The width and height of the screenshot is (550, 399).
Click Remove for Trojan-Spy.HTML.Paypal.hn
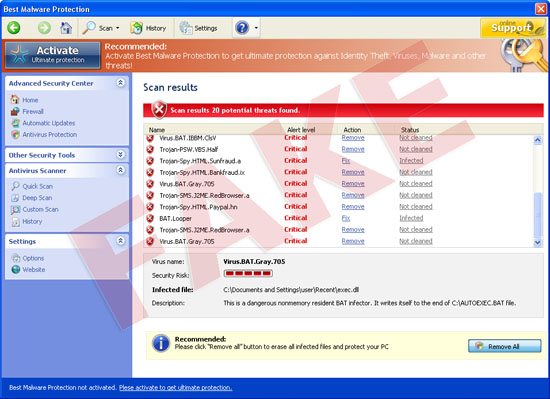click(353, 207)
